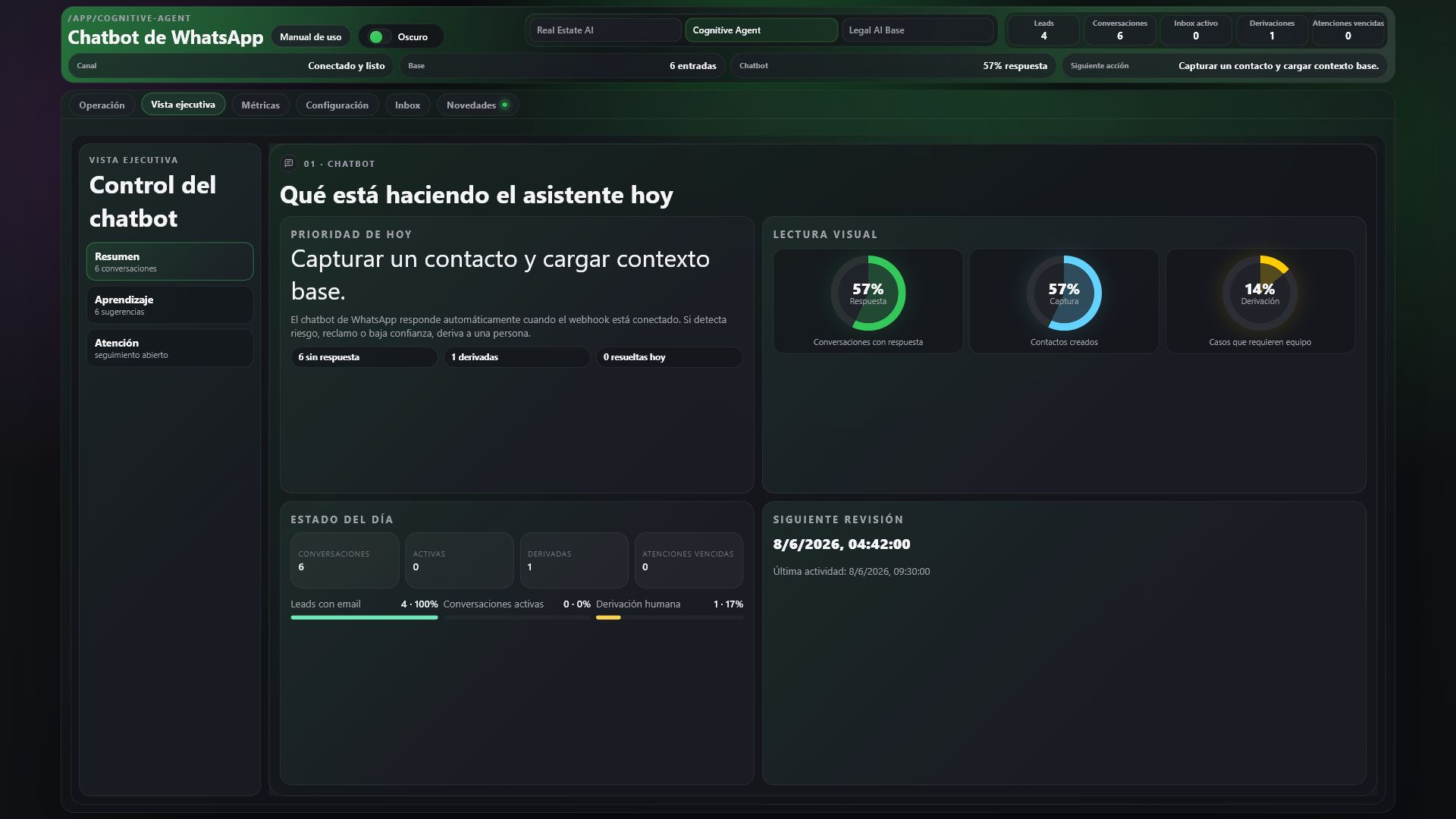Click the Leads counter card
1456x819 pixels.
[x=1043, y=30]
